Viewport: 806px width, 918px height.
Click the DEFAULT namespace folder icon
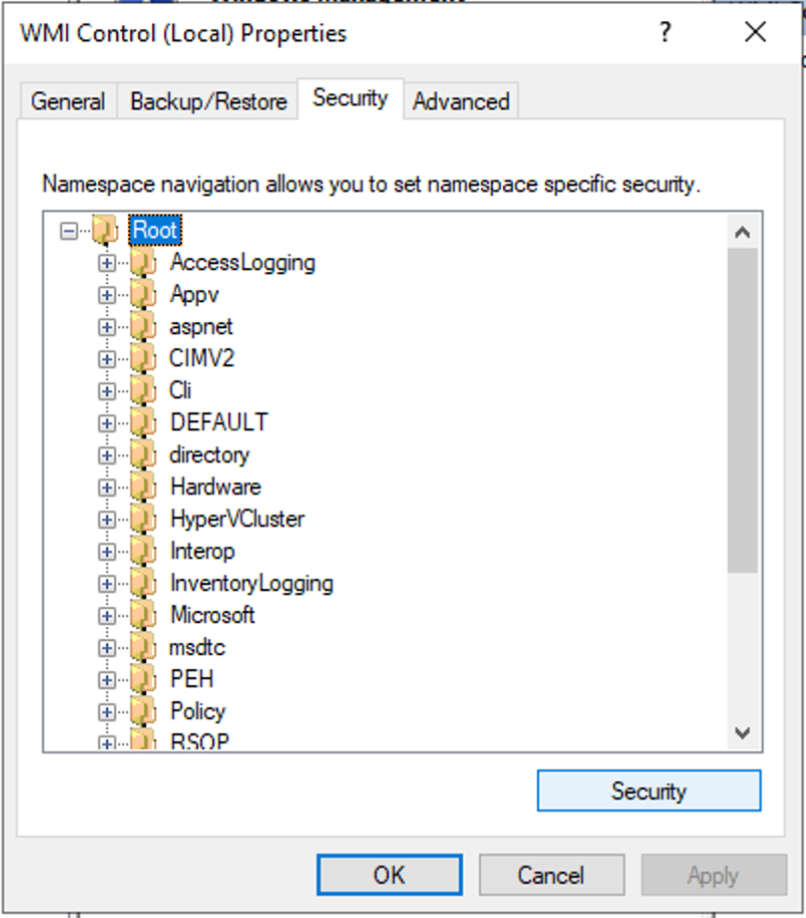coord(141,422)
